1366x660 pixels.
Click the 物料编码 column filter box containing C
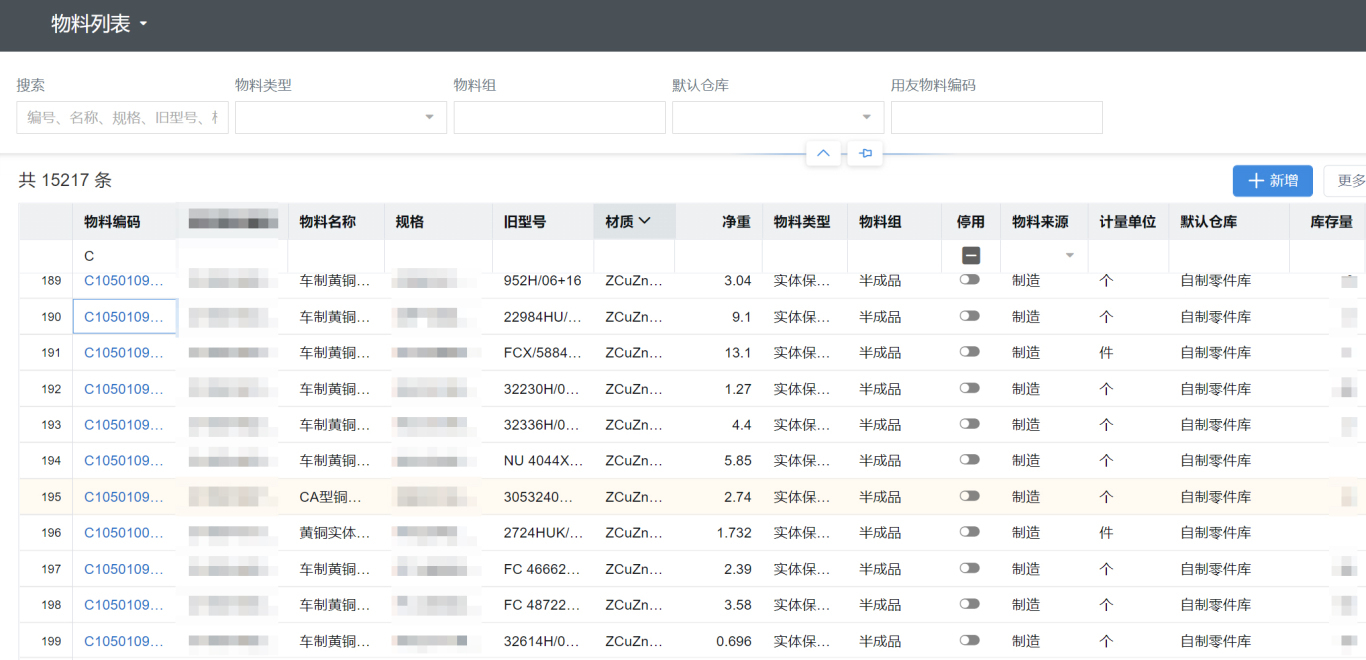[125, 256]
